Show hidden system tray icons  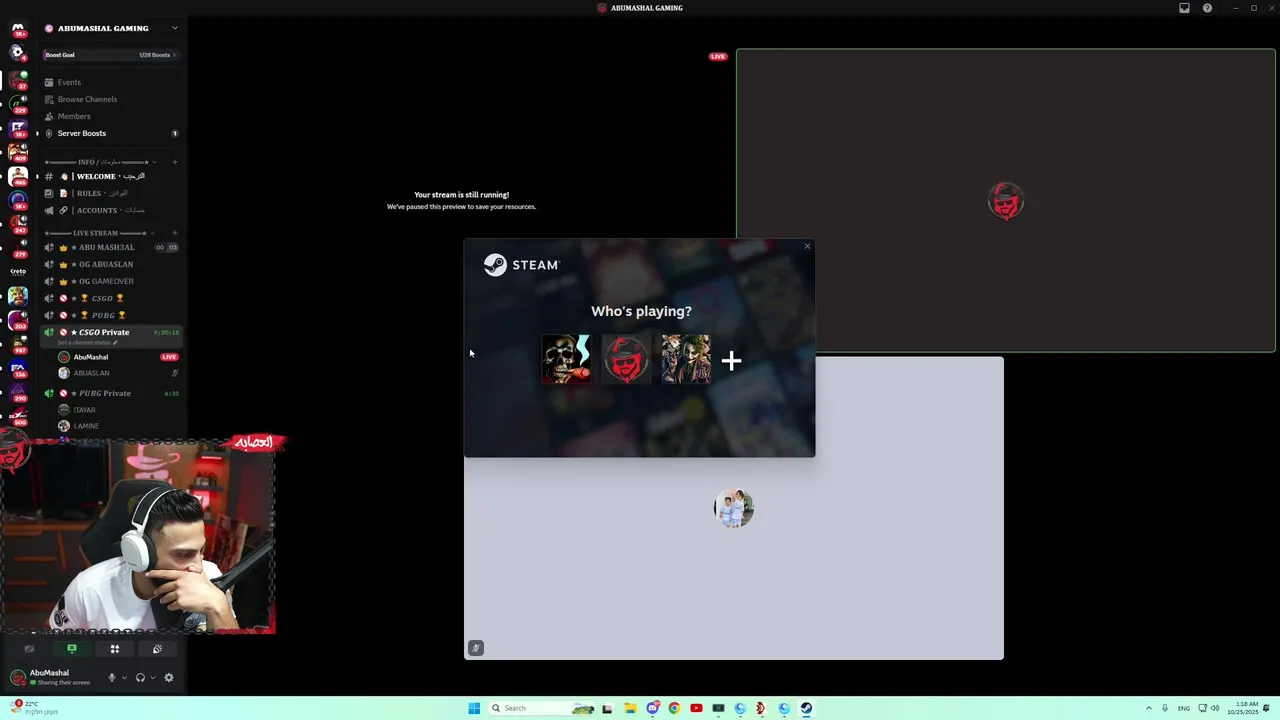coord(1148,708)
